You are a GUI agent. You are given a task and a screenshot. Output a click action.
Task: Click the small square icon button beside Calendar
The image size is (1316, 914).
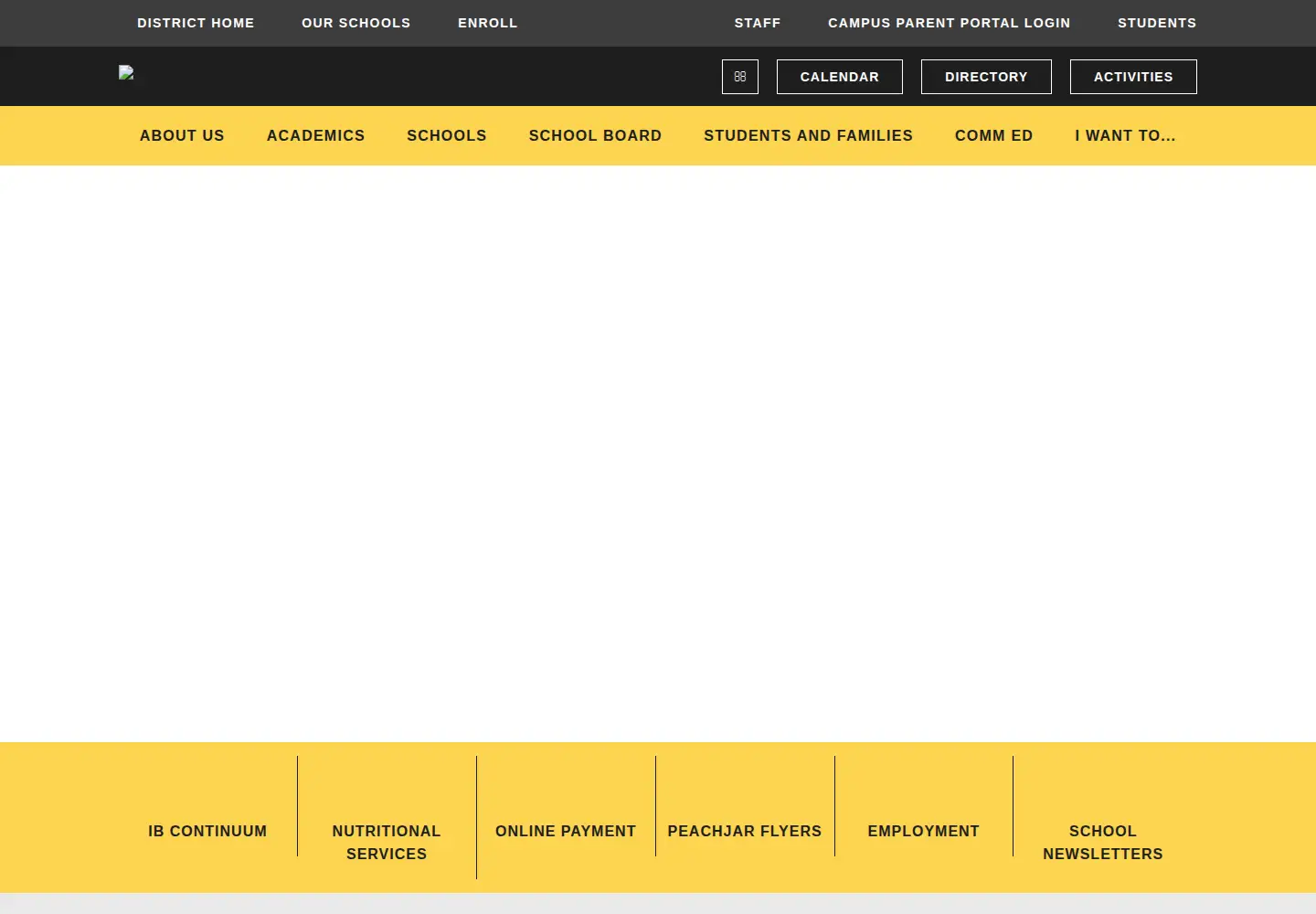[740, 77]
